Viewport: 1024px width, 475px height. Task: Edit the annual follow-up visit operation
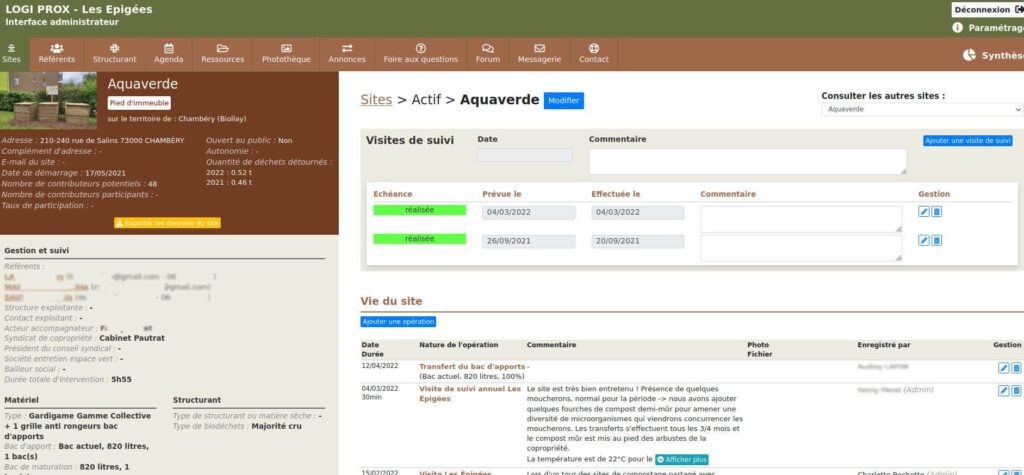(x=1003, y=391)
